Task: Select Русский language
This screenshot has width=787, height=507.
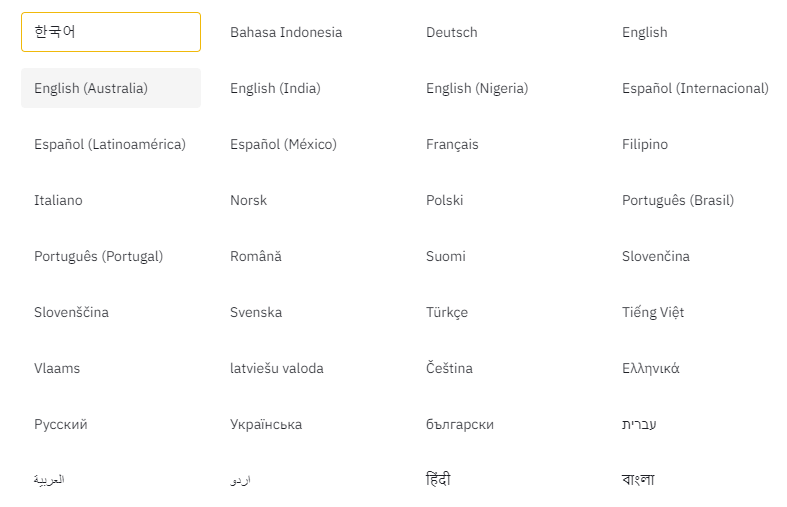Action: pos(61,425)
